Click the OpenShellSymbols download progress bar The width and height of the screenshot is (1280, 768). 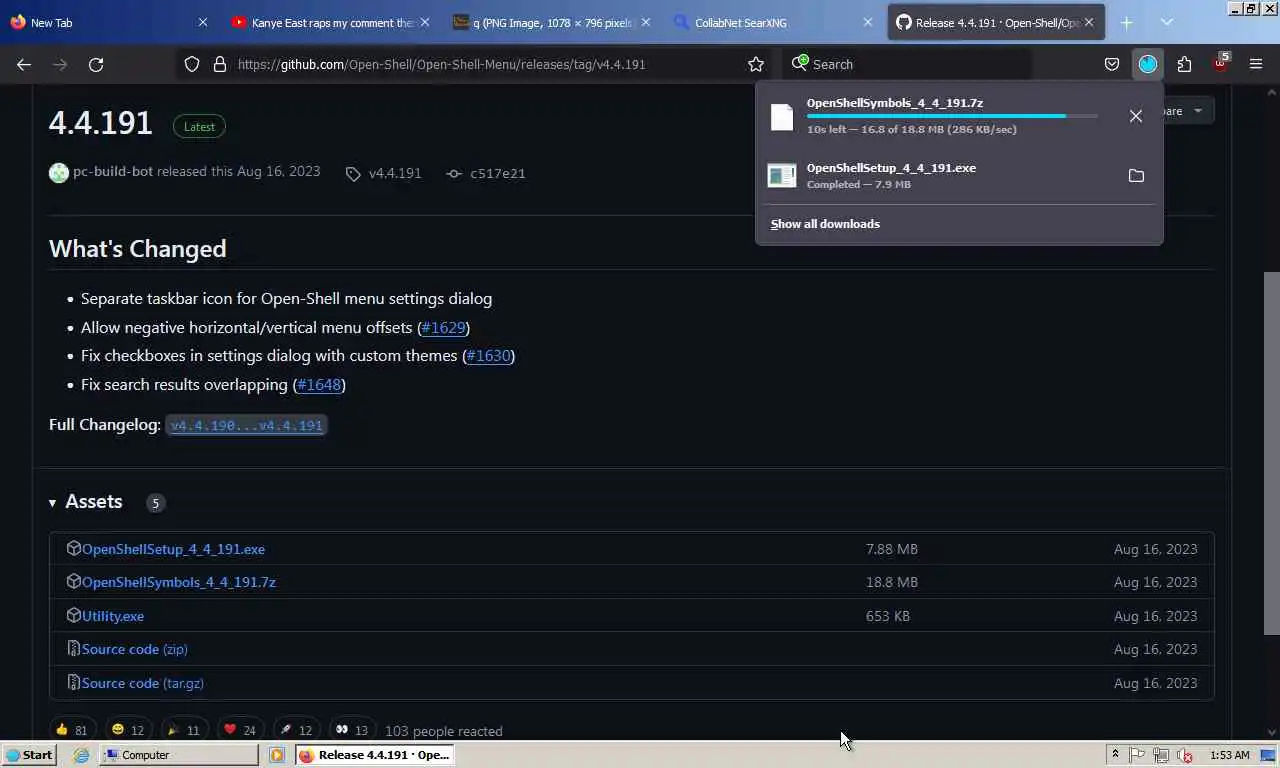click(951, 116)
